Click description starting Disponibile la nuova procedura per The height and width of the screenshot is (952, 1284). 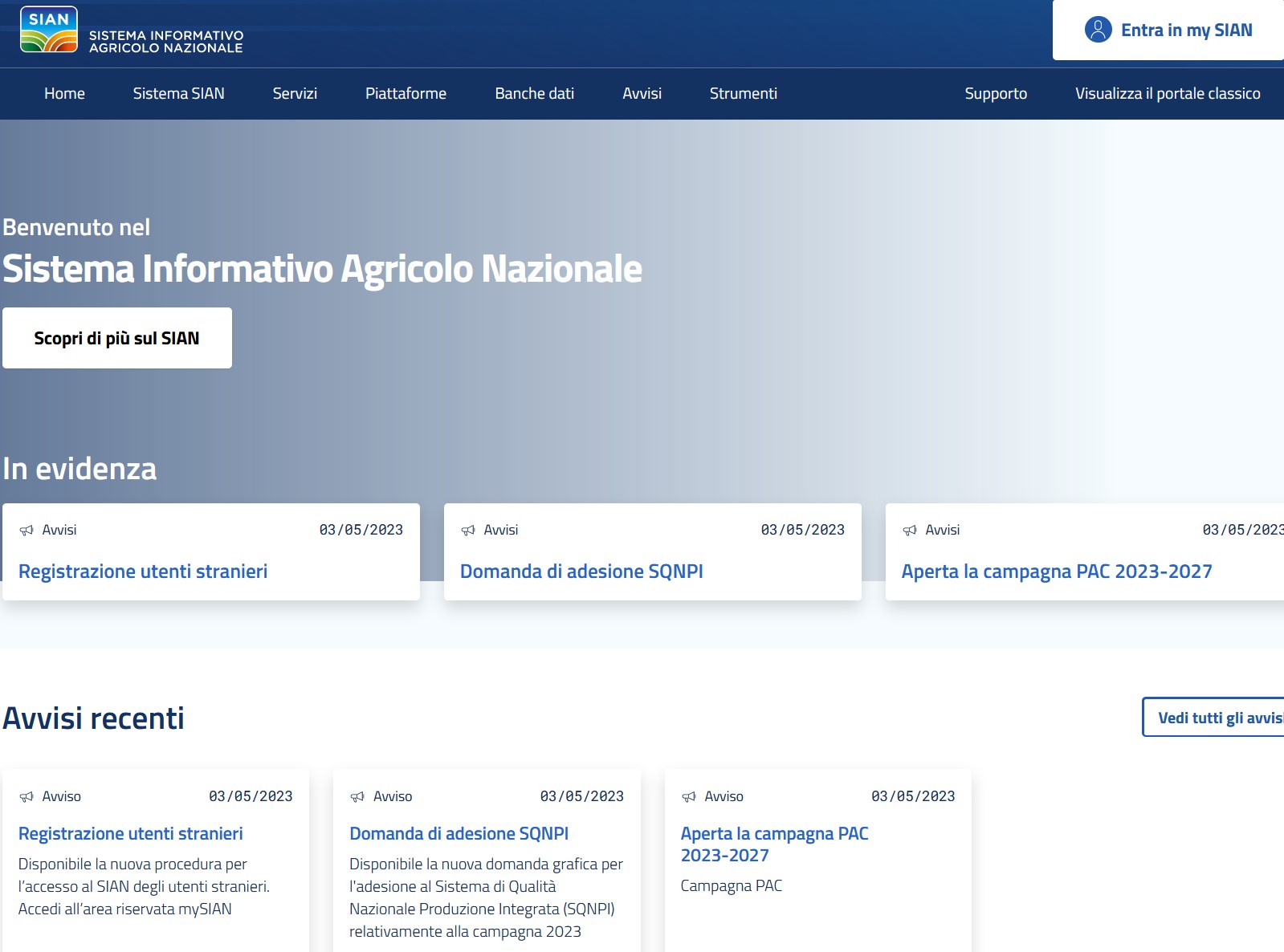(x=144, y=886)
